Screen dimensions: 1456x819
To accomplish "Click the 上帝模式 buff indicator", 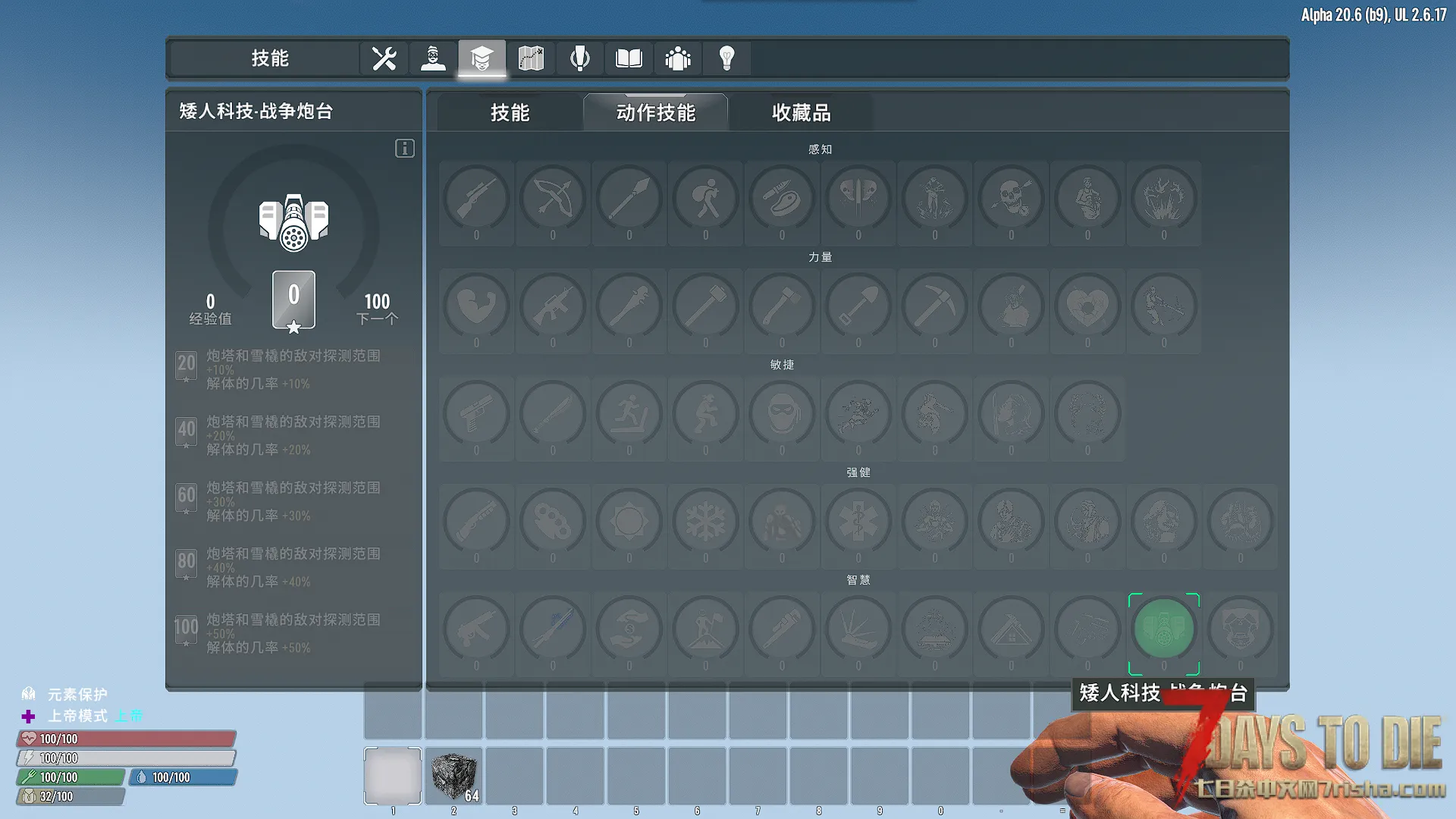I will pos(82,716).
